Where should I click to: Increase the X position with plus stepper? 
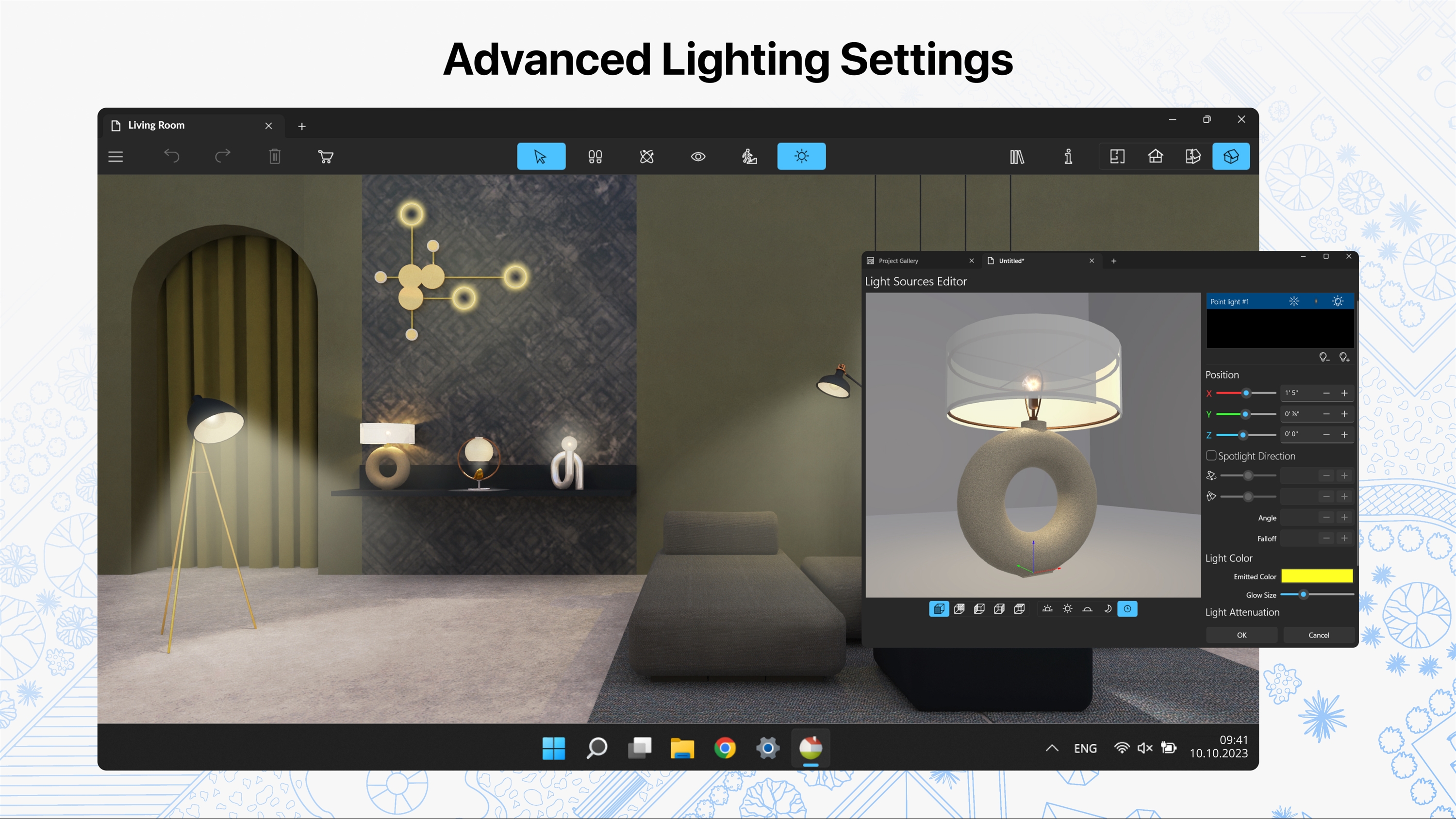1345,393
